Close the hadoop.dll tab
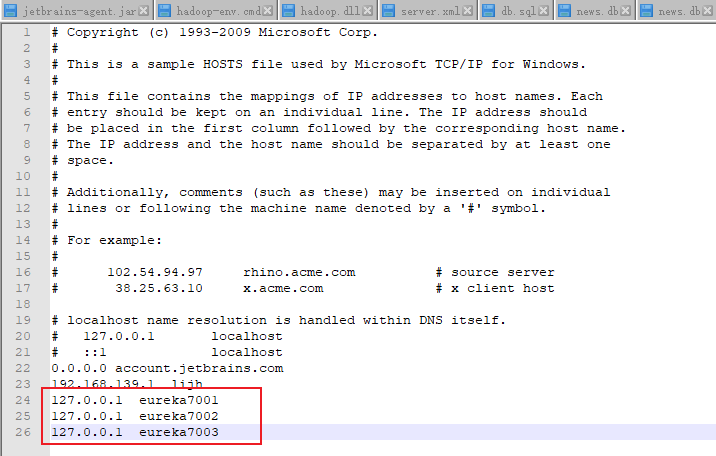Image resolution: width=716 pixels, height=456 pixels. (368, 10)
